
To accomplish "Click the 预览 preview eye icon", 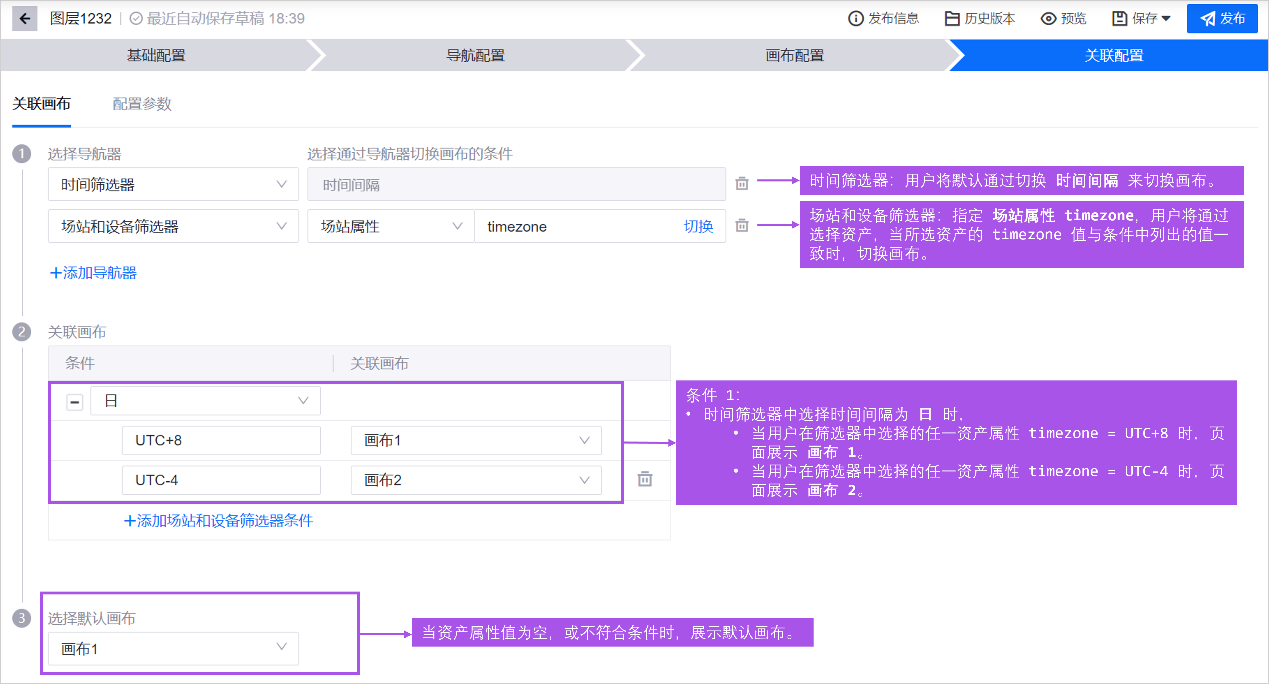I will [x=1049, y=18].
